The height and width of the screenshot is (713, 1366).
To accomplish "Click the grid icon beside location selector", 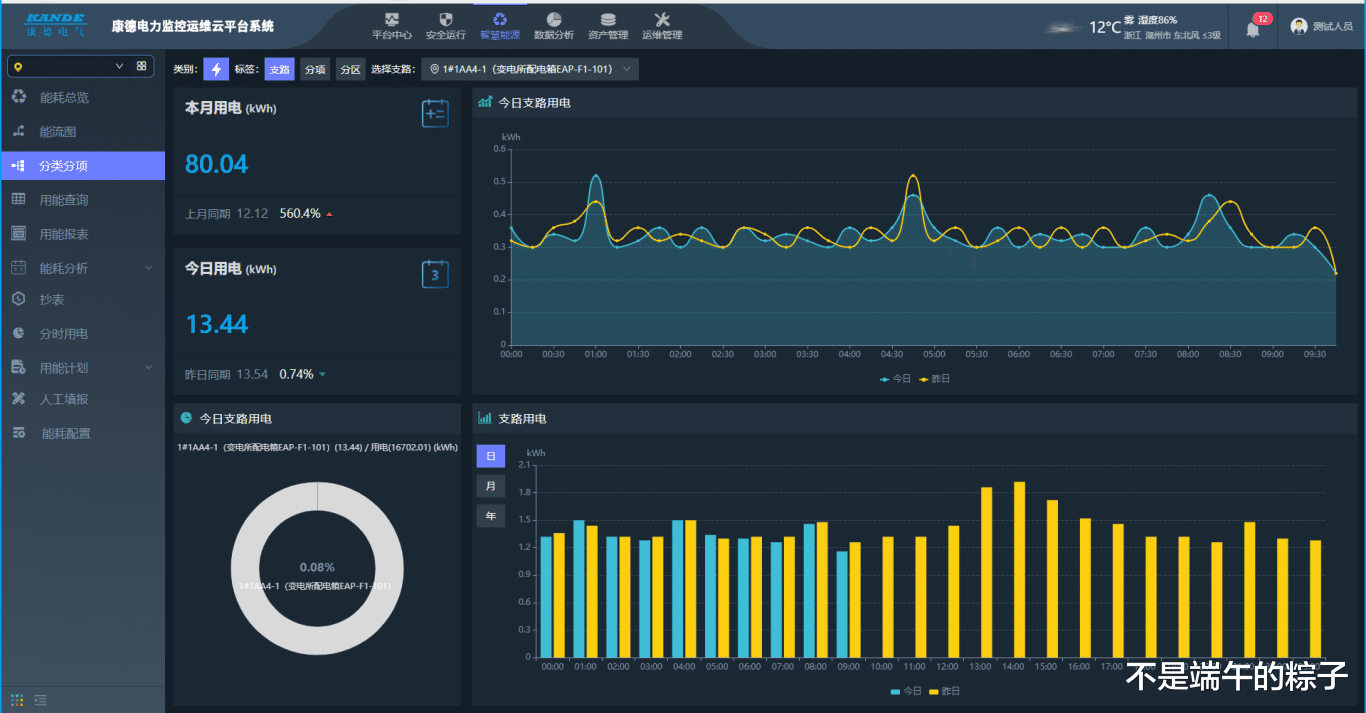I will pos(141,66).
